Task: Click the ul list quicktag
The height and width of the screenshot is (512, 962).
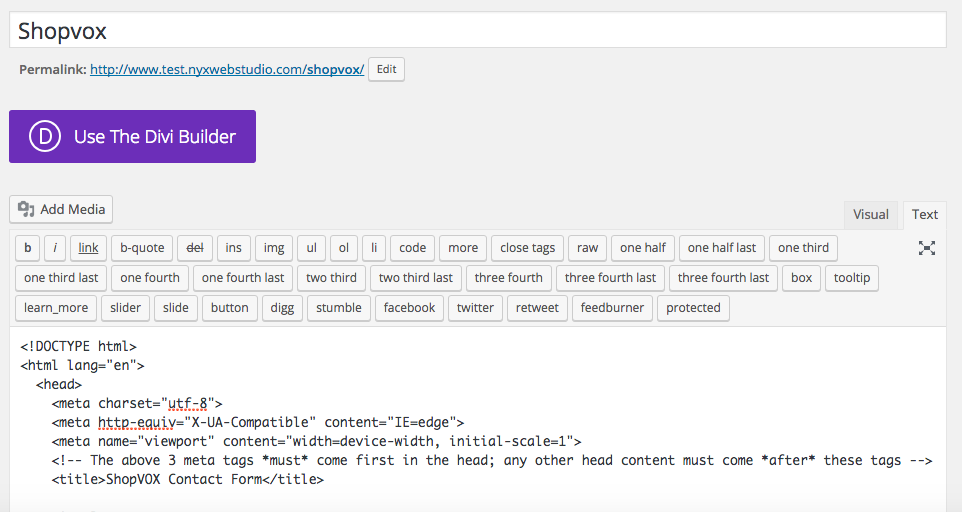Action: (312, 248)
